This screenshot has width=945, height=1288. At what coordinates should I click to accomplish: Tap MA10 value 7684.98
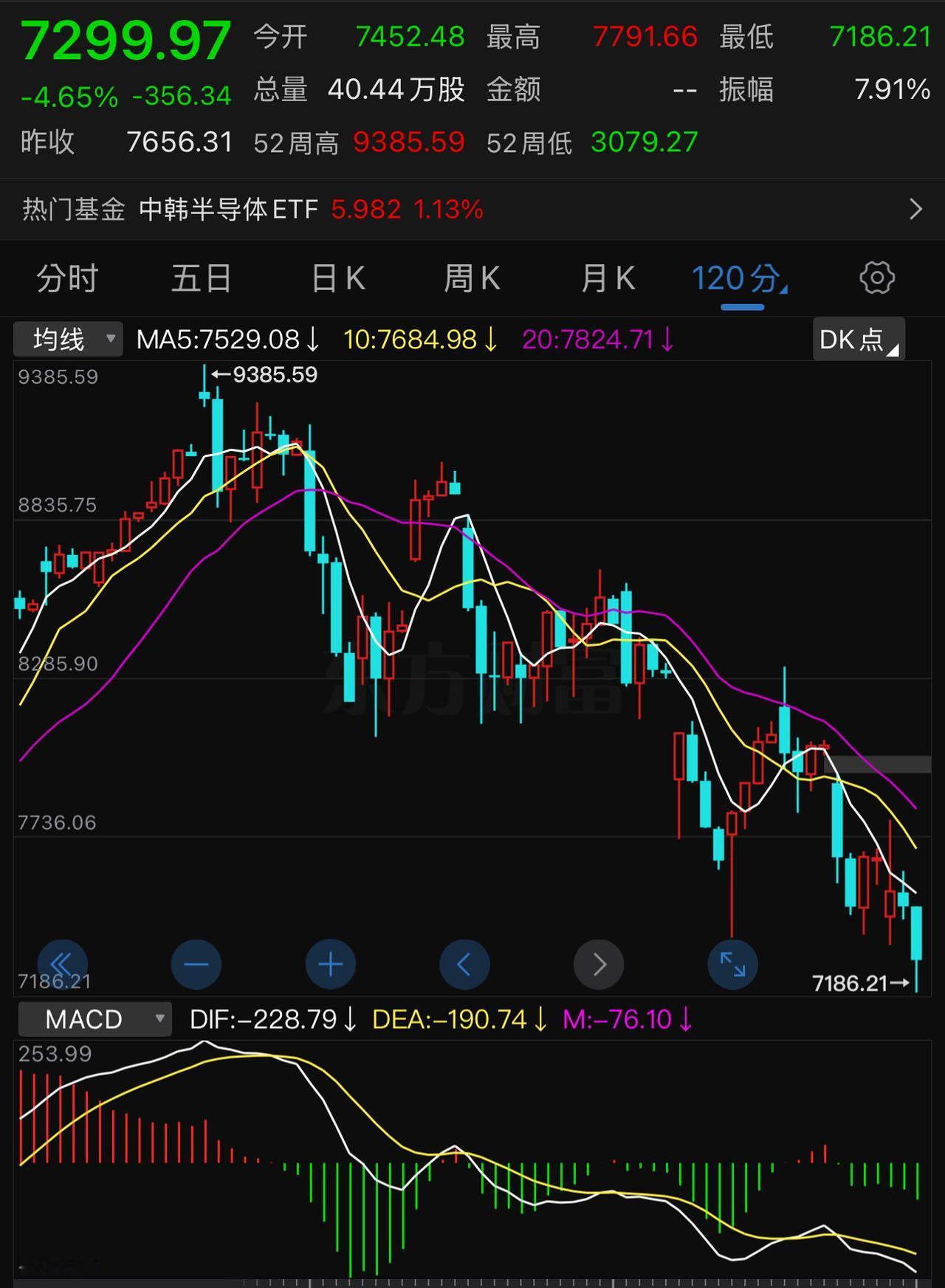[421, 340]
